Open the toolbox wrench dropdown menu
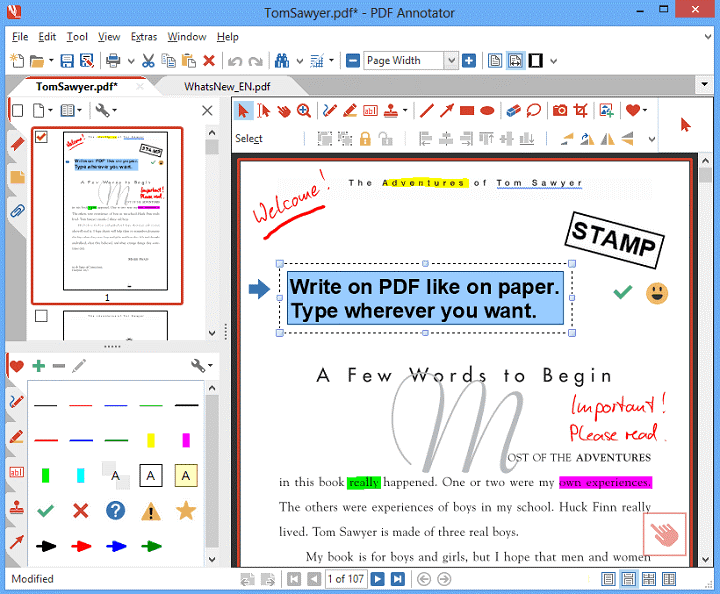 [202, 366]
